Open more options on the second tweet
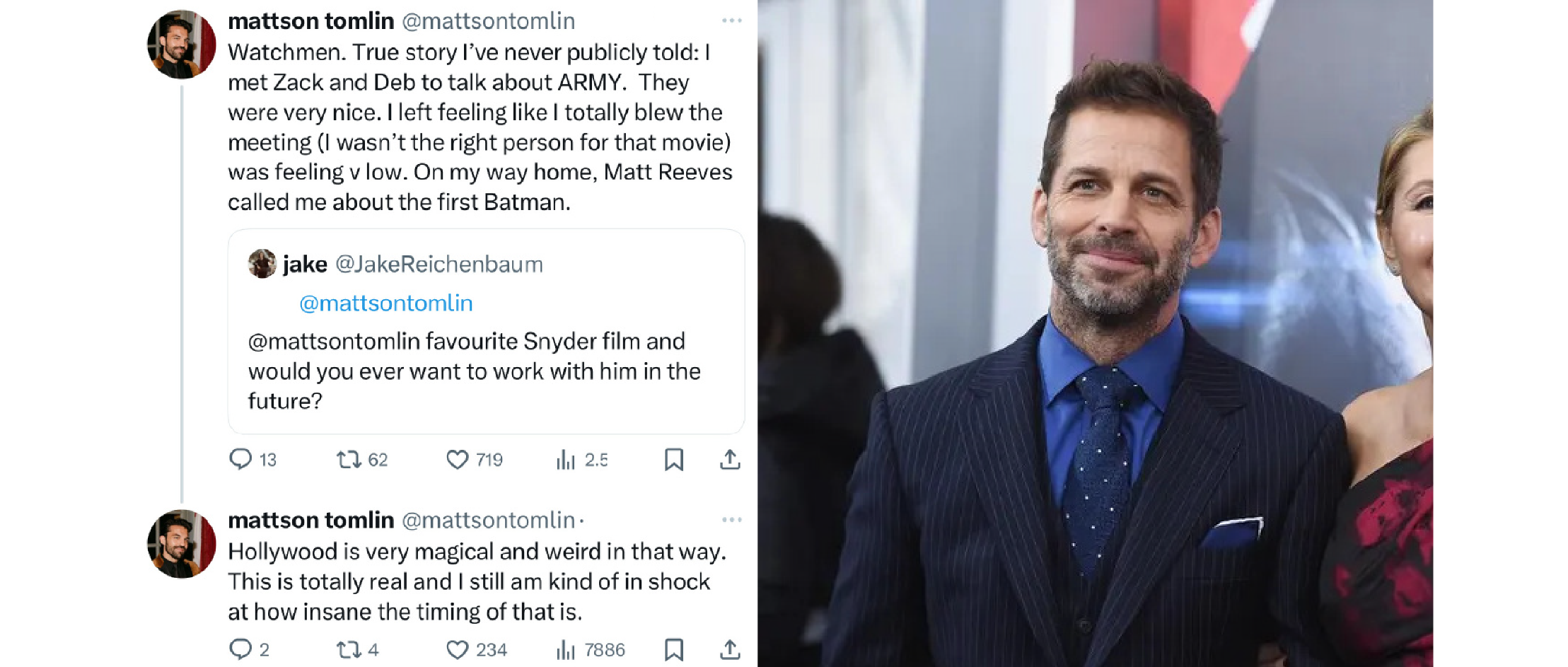 (x=731, y=520)
